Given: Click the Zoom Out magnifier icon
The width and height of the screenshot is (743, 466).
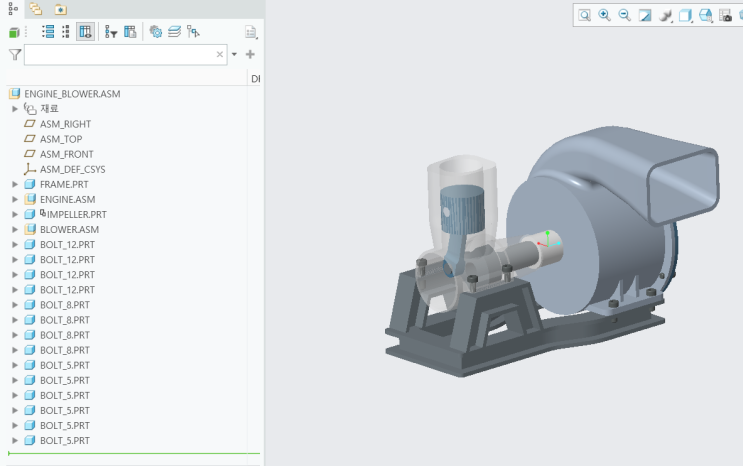Looking at the screenshot, I should (625, 16).
